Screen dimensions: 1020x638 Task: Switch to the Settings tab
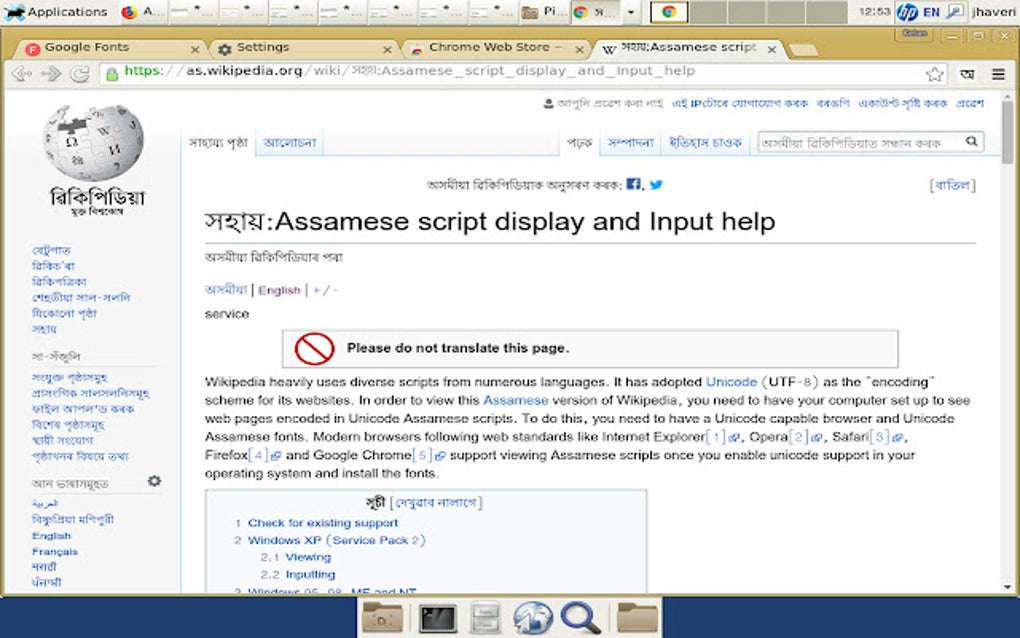pyautogui.click(x=265, y=47)
